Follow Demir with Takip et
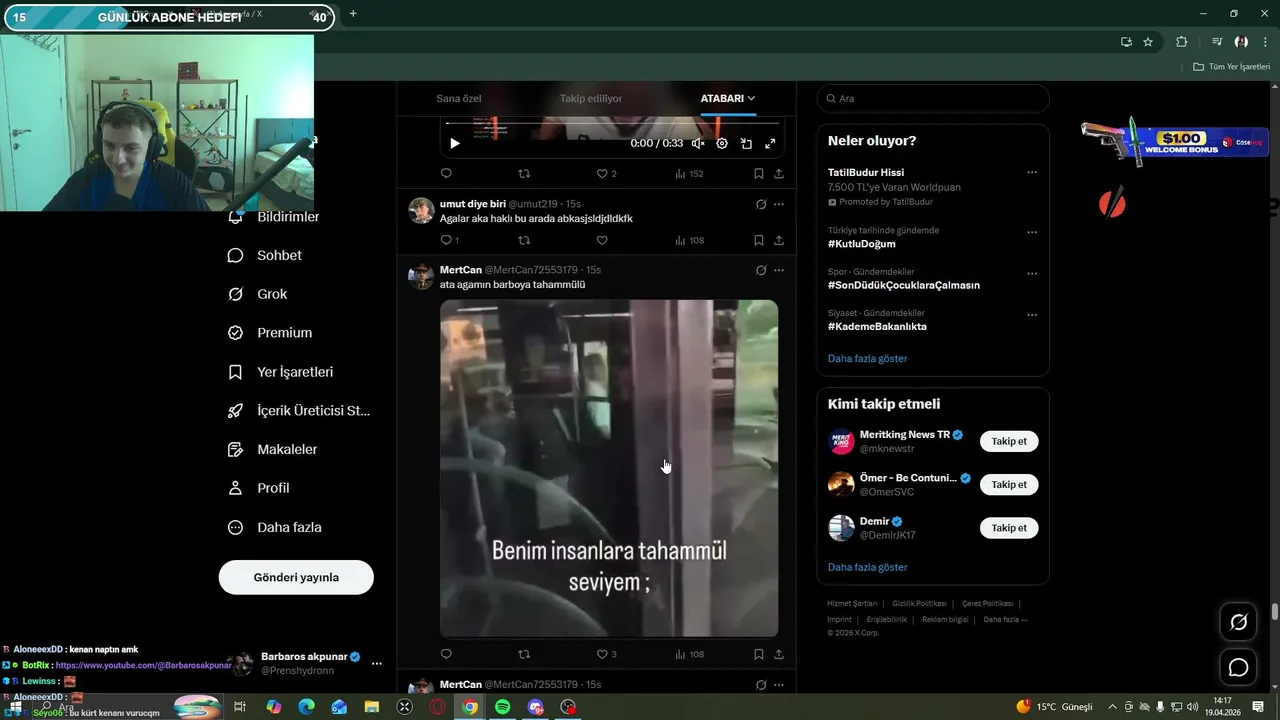This screenshot has width=1280, height=720. [1009, 527]
